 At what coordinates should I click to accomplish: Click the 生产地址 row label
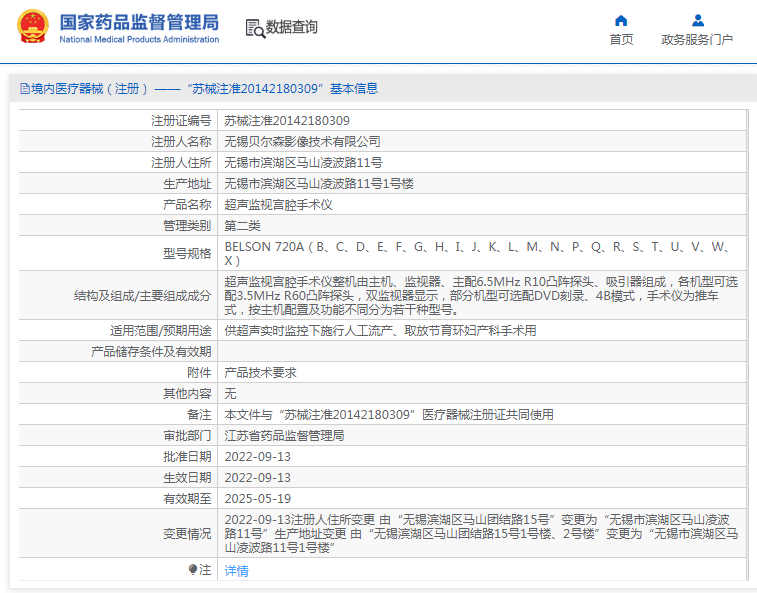(x=187, y=184)
